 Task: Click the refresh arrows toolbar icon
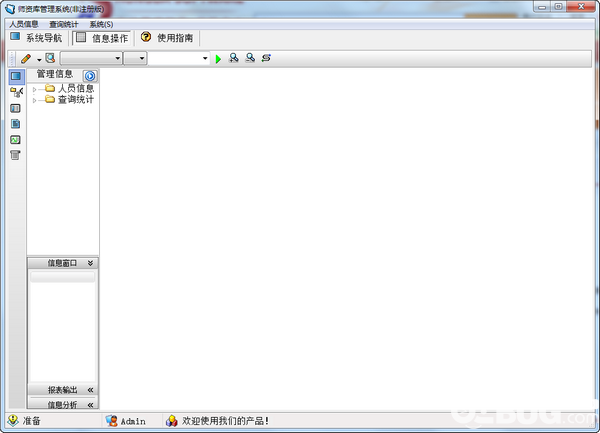tap(266, 58)
